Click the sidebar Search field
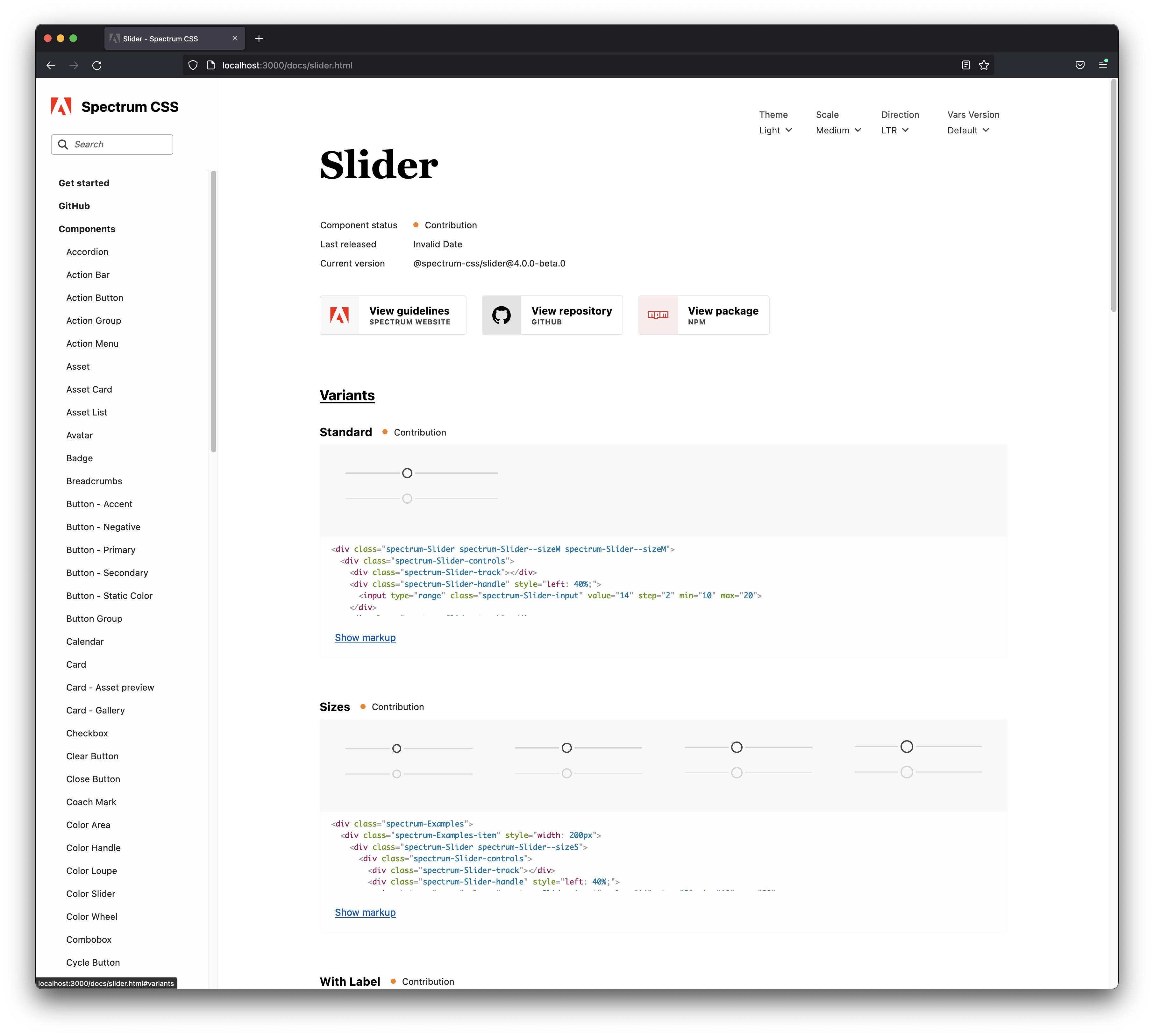The height and width of the screenshot is (1036, 1154). point(112,145)
